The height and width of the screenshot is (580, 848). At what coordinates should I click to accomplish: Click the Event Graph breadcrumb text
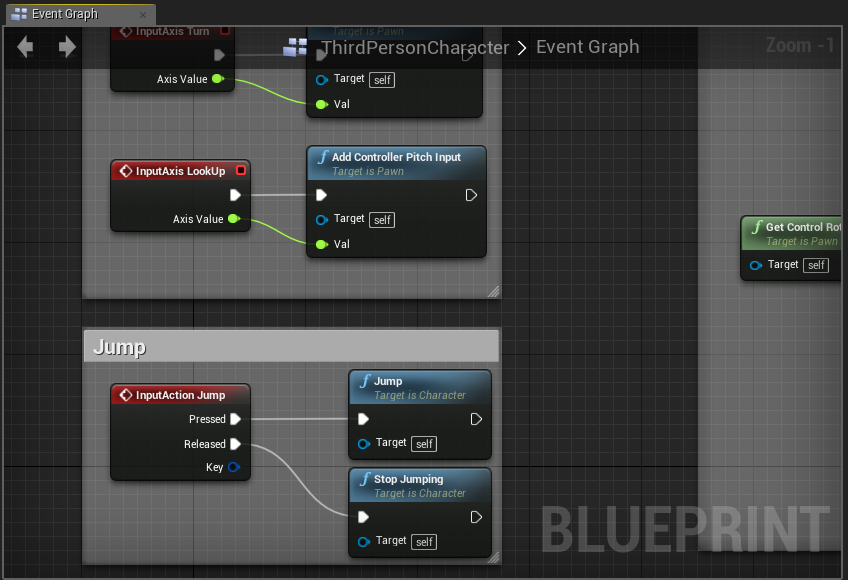(x=587, y=47)
